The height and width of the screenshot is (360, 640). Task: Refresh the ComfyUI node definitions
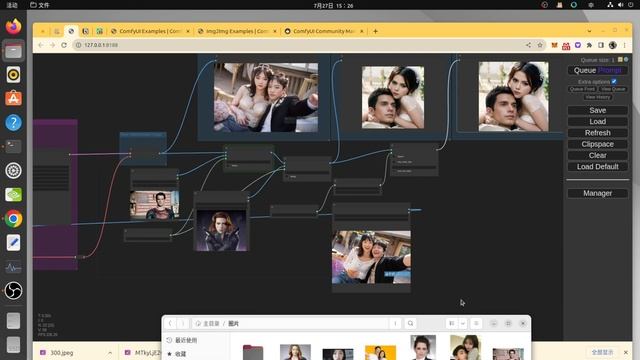(598, 133)
